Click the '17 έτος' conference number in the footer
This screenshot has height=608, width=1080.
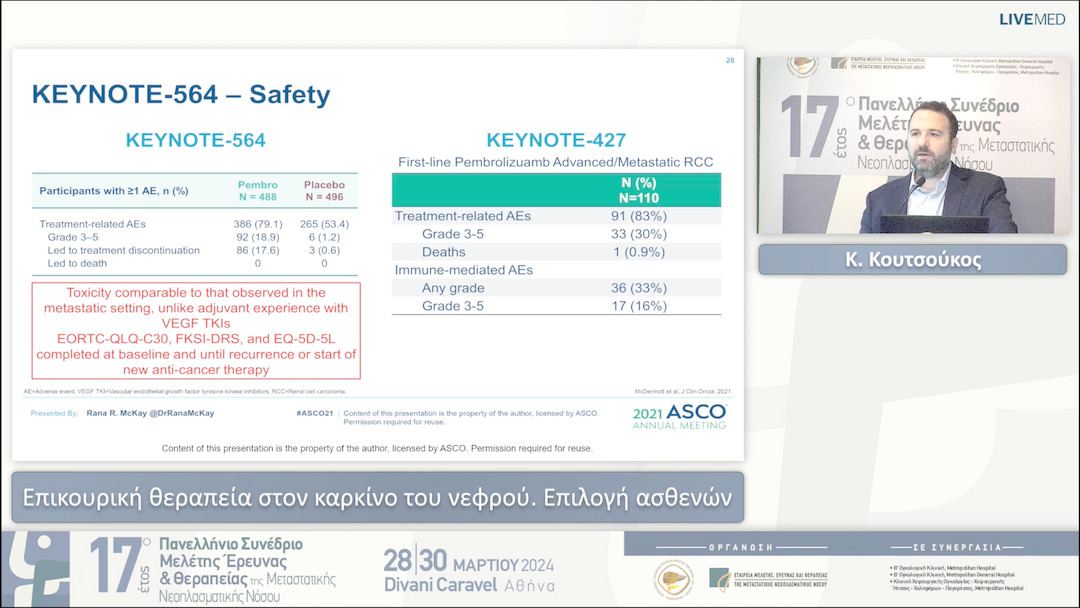119,566
